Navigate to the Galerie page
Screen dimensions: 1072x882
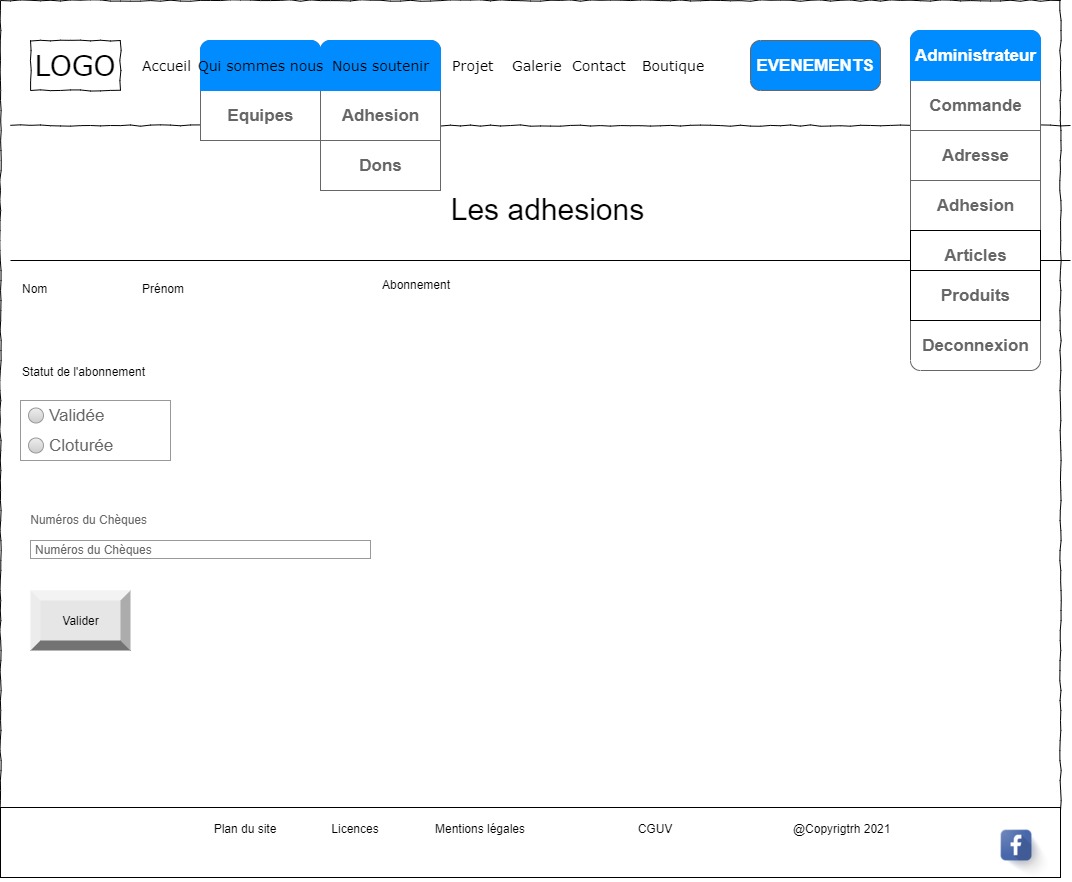[x=537, y=66]
